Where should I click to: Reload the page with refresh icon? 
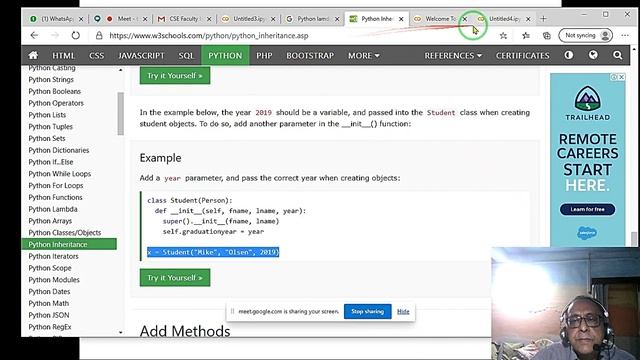(76, 36)
